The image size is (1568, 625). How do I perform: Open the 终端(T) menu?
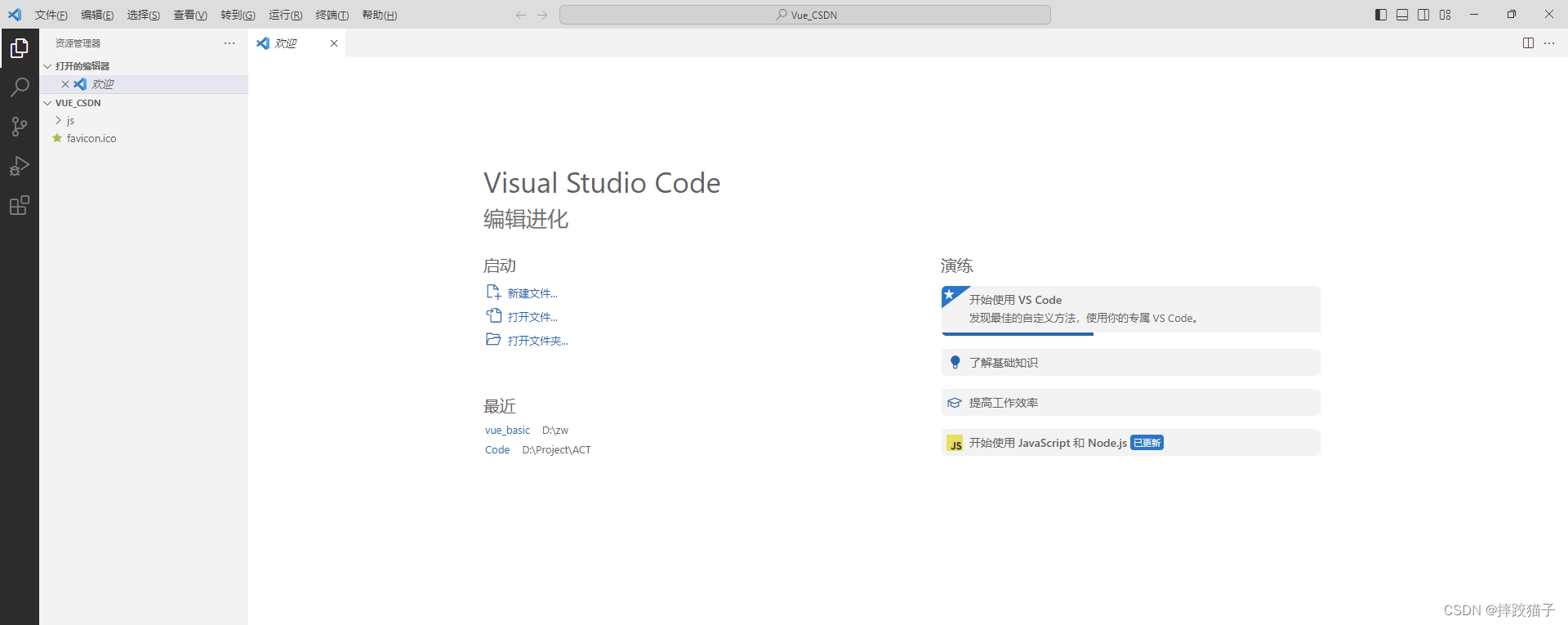tap(332, 15)
